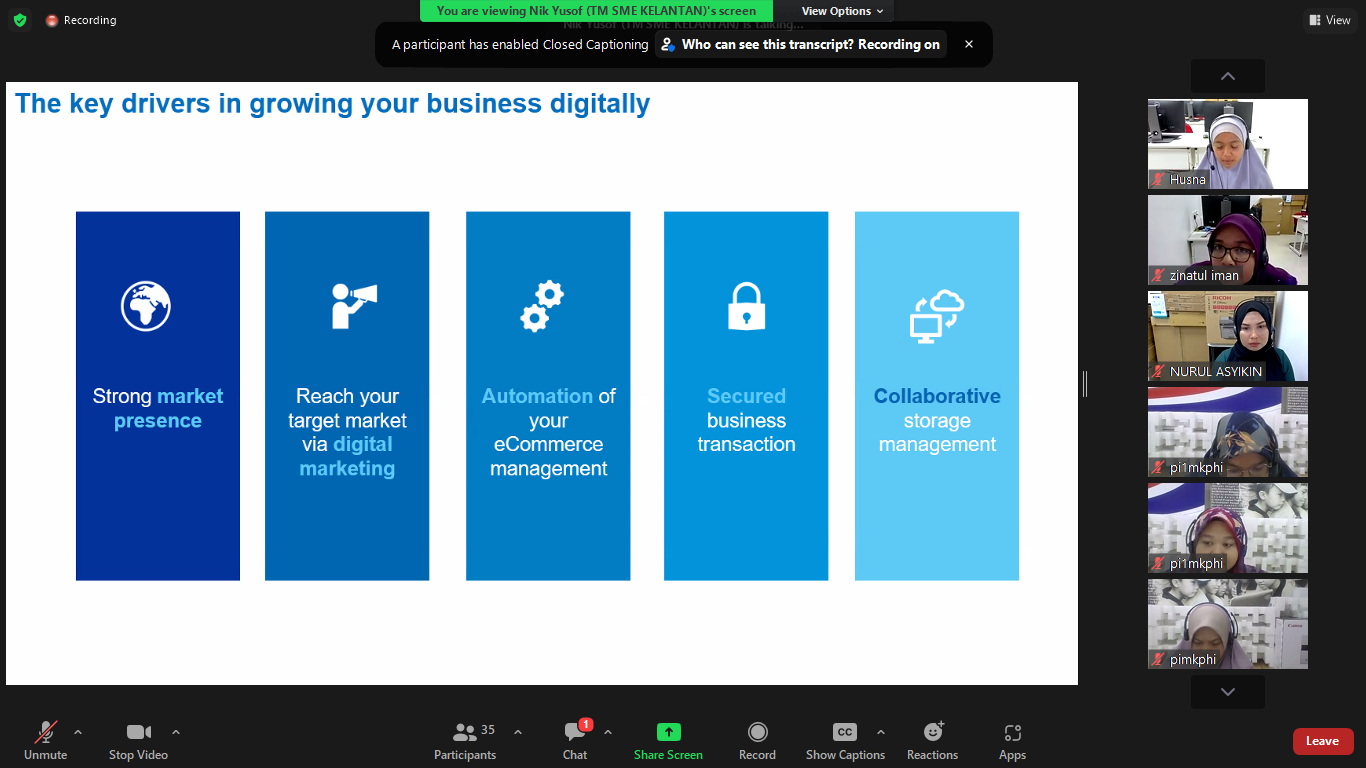The width and height of the screenshot is (1366, 768).
Task: Stop Video camera toggle
Action: [138, 733]
